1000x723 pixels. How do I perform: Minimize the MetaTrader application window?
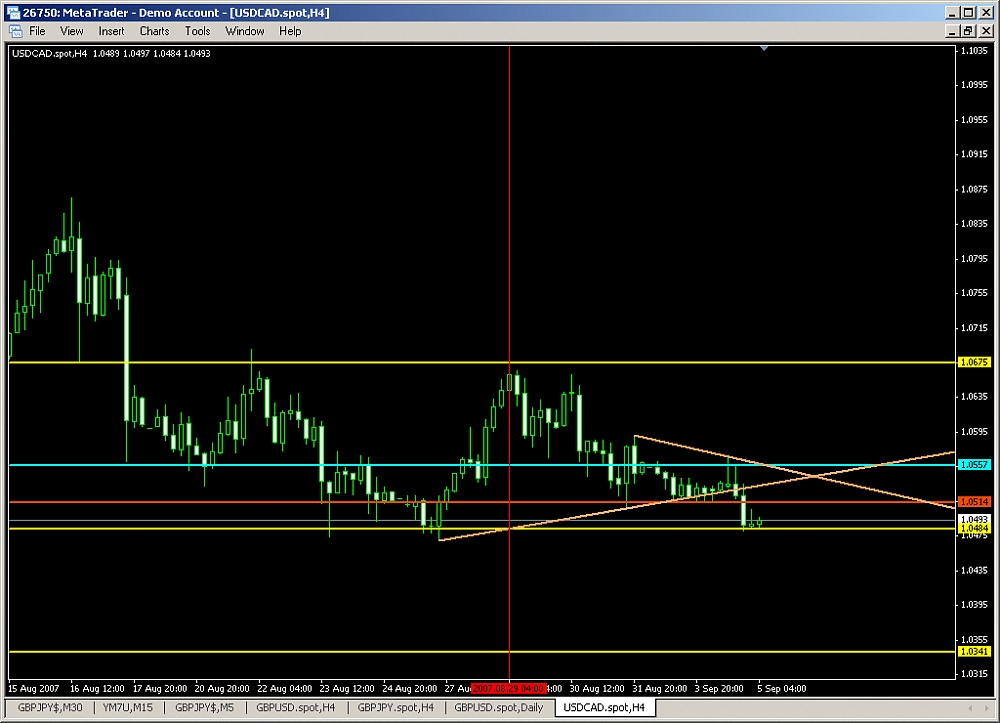coord(952,12)
